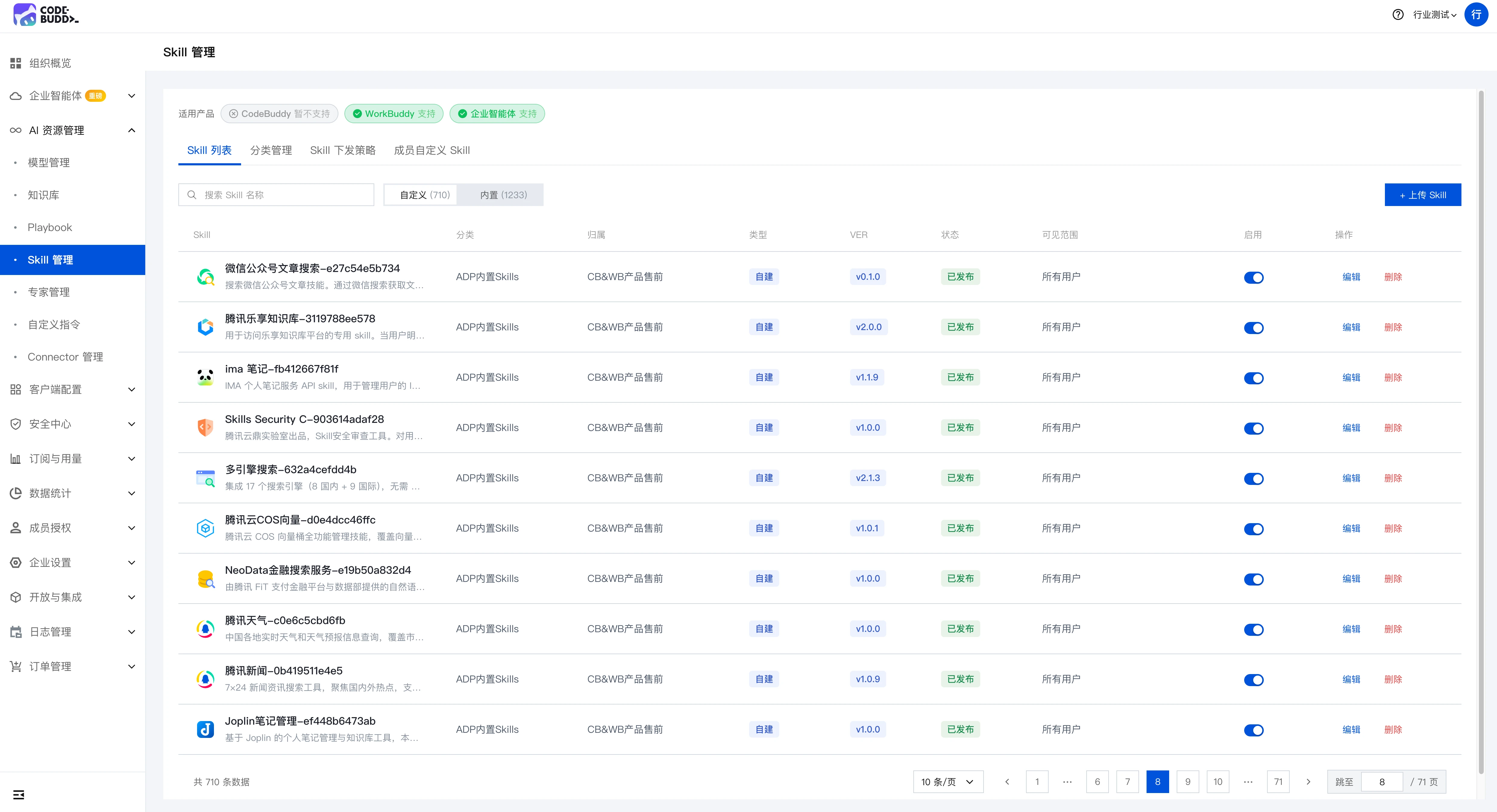Collapse the sidebar with the bottom menu icon
The image size is (1497, 812).
point(19,794)
